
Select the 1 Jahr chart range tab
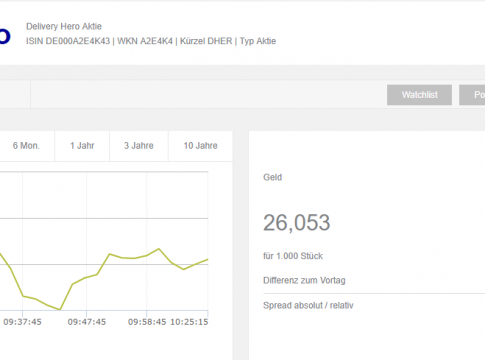82,146
